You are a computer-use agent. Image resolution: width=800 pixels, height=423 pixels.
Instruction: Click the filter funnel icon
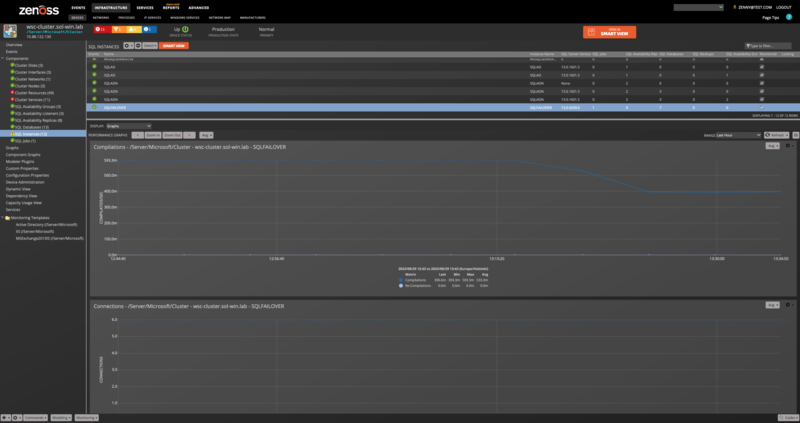pyautogui.click(x=747, y=46)
